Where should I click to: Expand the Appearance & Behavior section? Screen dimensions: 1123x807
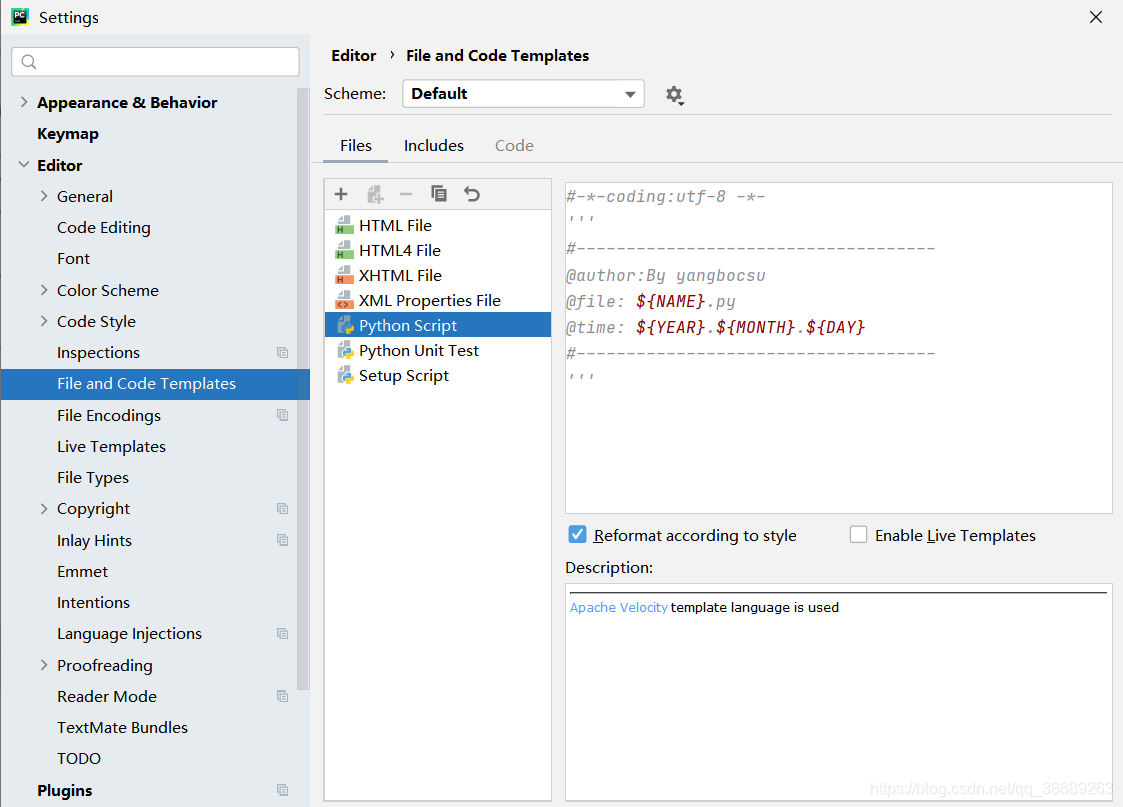tap(23, 101)
